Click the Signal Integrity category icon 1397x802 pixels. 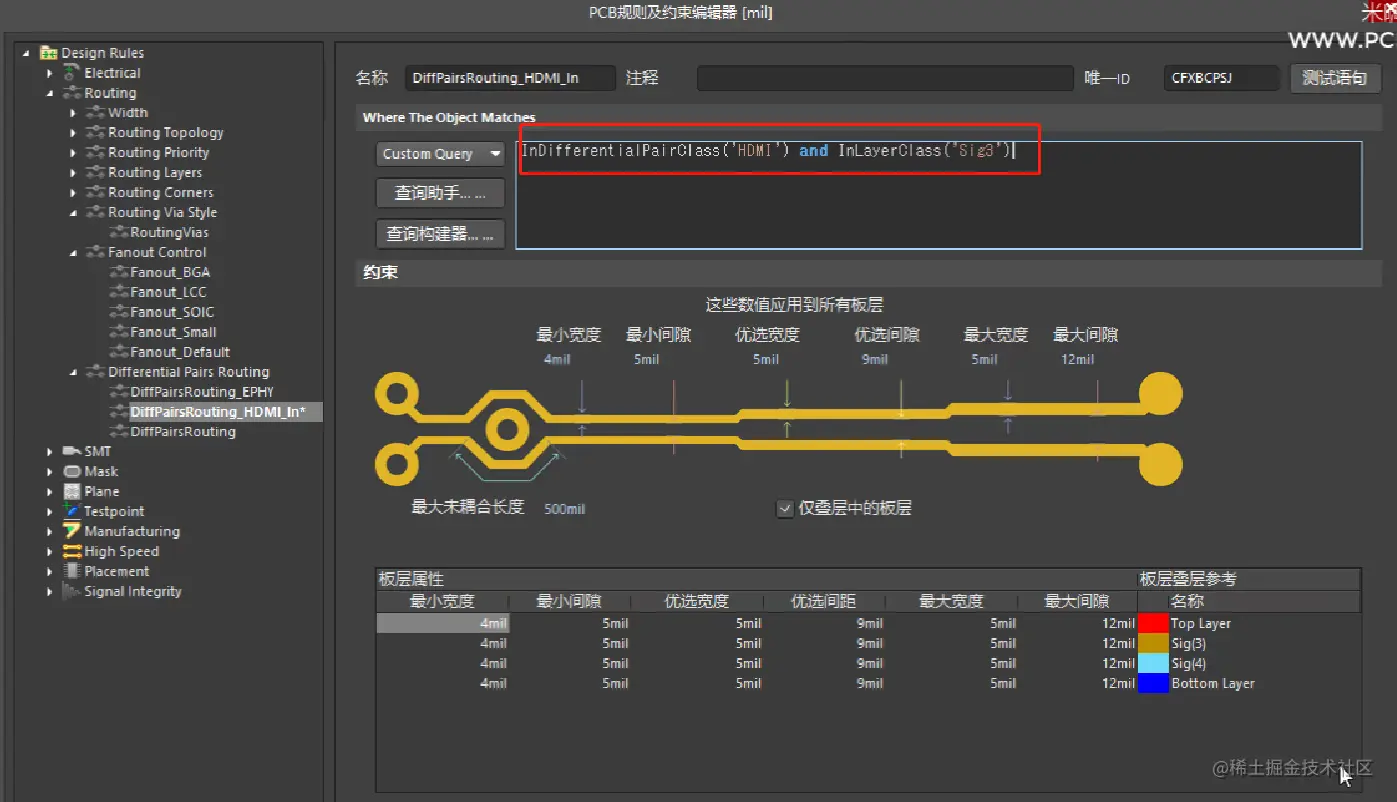click(71, 592)
